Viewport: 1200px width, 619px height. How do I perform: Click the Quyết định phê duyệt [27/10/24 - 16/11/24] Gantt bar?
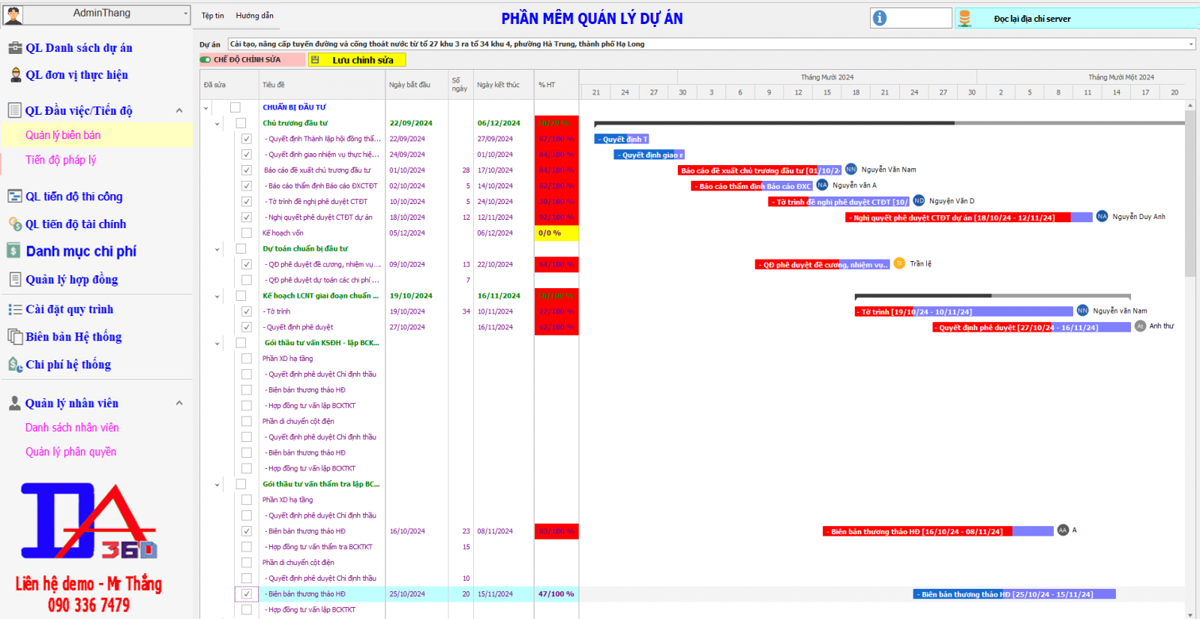[1031, 327]
